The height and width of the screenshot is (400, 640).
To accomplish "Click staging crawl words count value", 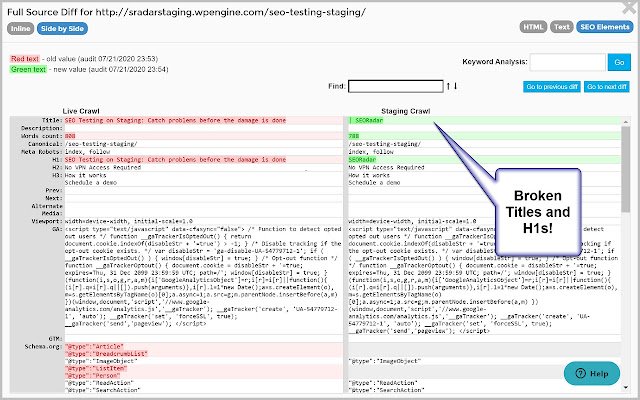I will 353,136.
